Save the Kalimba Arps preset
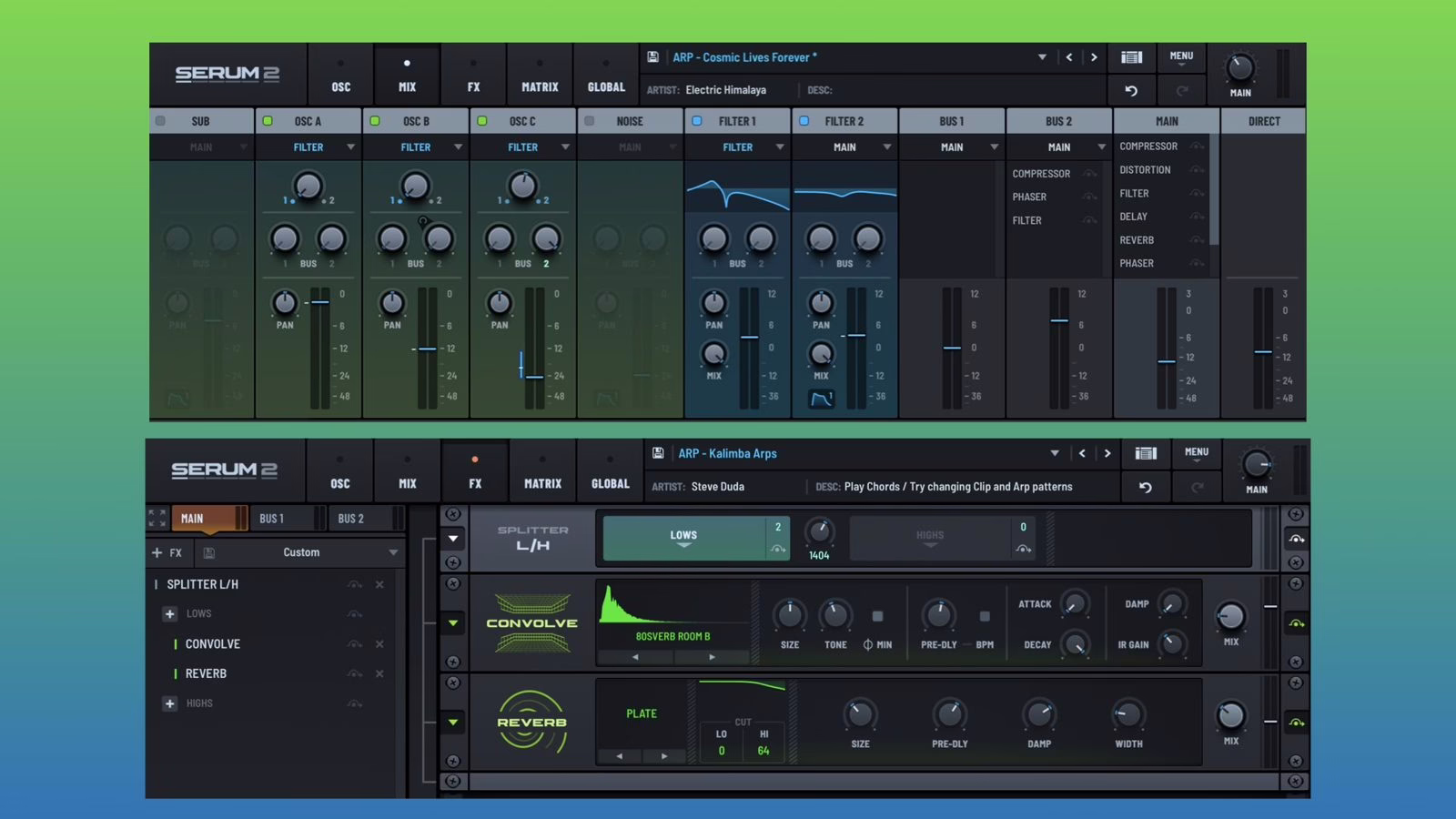The image size is (1456, 819). pos(658,453)
